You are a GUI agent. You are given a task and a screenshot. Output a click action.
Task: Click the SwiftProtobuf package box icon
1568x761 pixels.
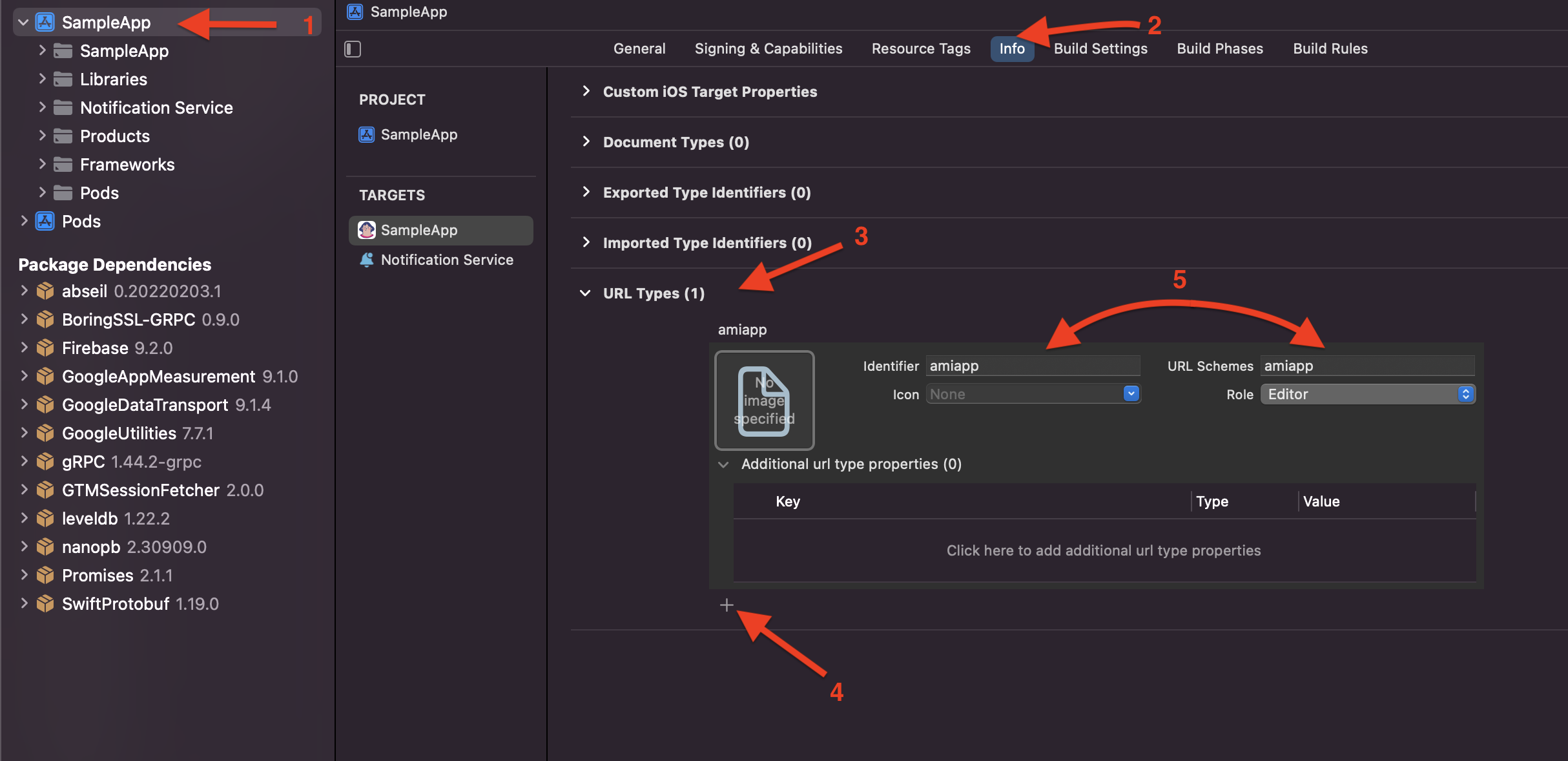coord(45,604)
